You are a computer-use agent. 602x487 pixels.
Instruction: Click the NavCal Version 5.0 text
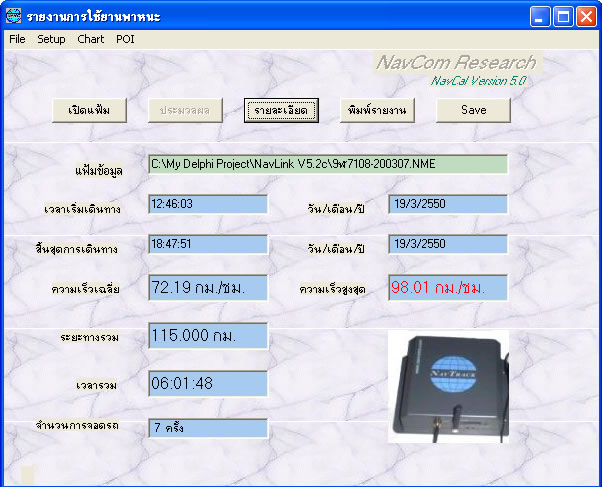478,81
